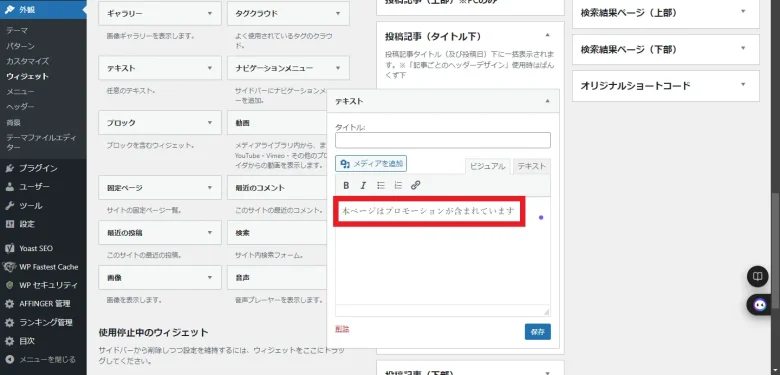
Task: Expand the 固定ページ widget dropdown
Action: coord(210,188)
